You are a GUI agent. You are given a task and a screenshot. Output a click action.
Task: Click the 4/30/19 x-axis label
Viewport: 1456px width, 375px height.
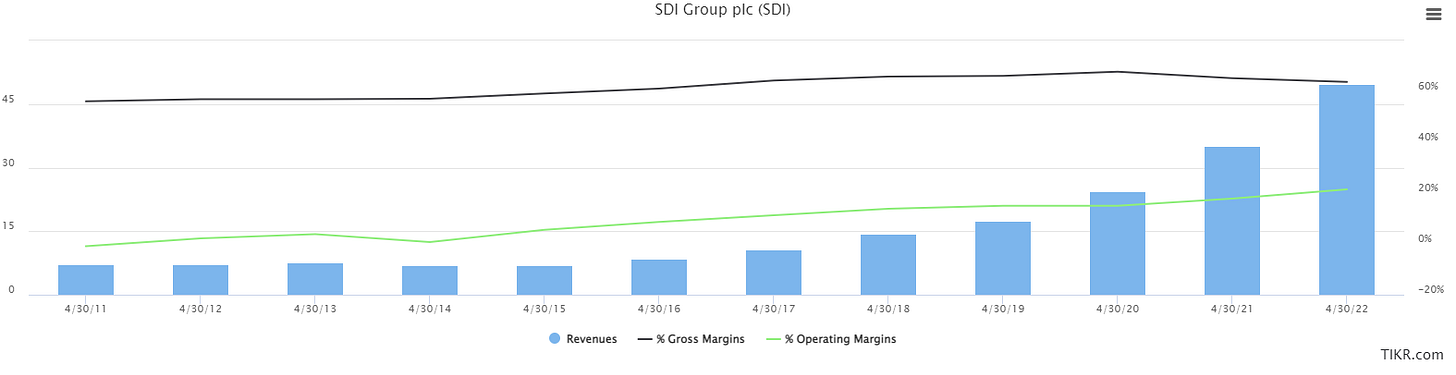click(x=1003, y=309)
